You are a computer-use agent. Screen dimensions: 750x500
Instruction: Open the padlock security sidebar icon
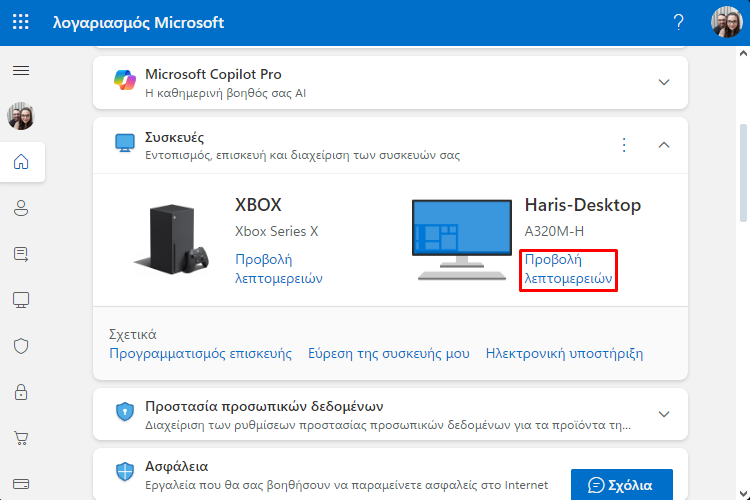pos(21,392)
